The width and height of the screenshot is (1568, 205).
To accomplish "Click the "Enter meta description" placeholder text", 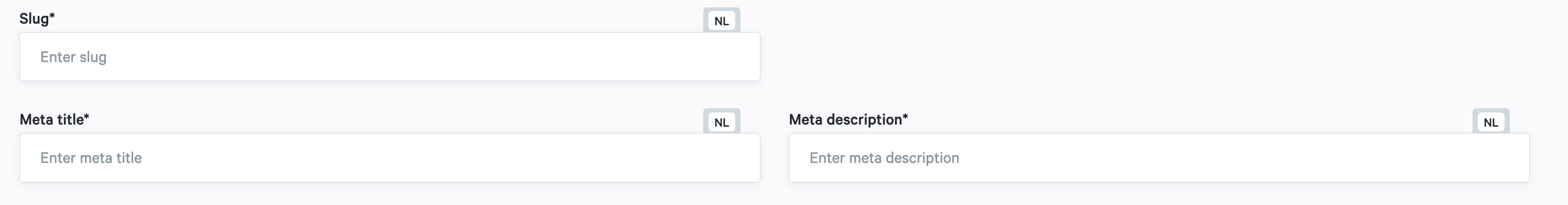I will [x=884, y=157].
